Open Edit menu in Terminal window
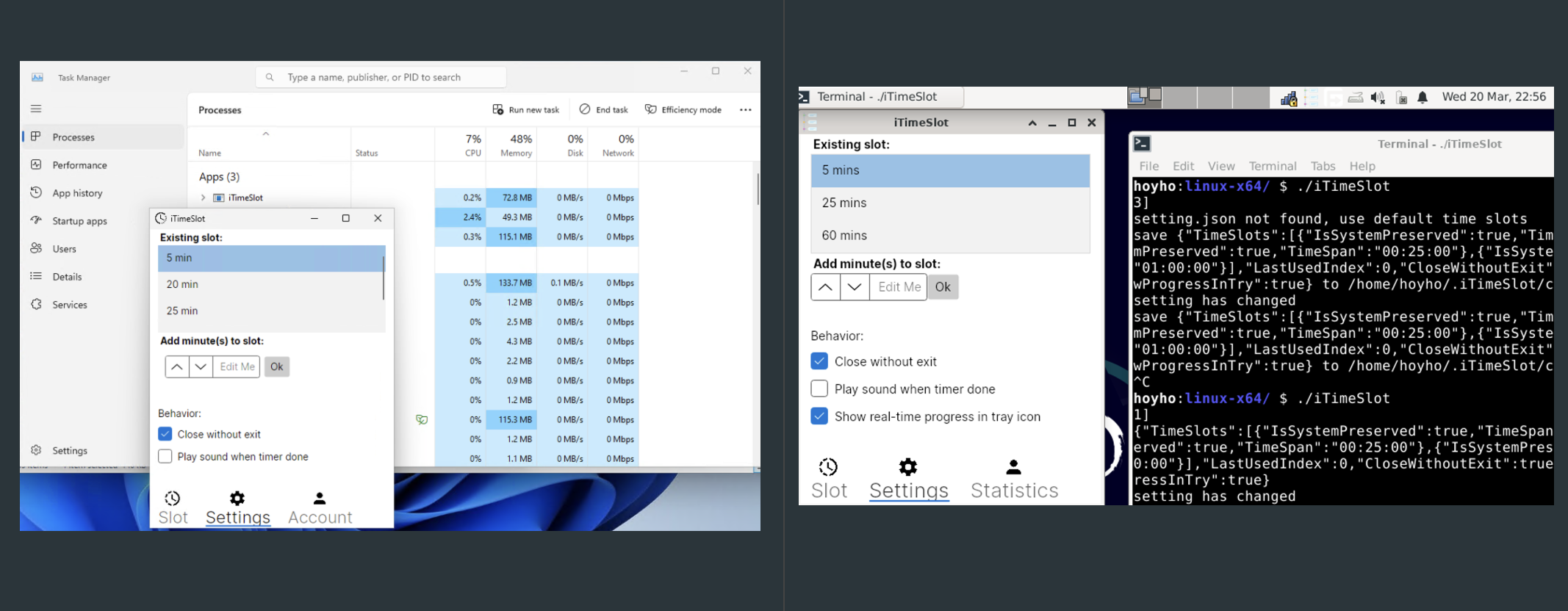Screen dimensions: 1568x611 pyautogui.click(x=1183, y=166)
